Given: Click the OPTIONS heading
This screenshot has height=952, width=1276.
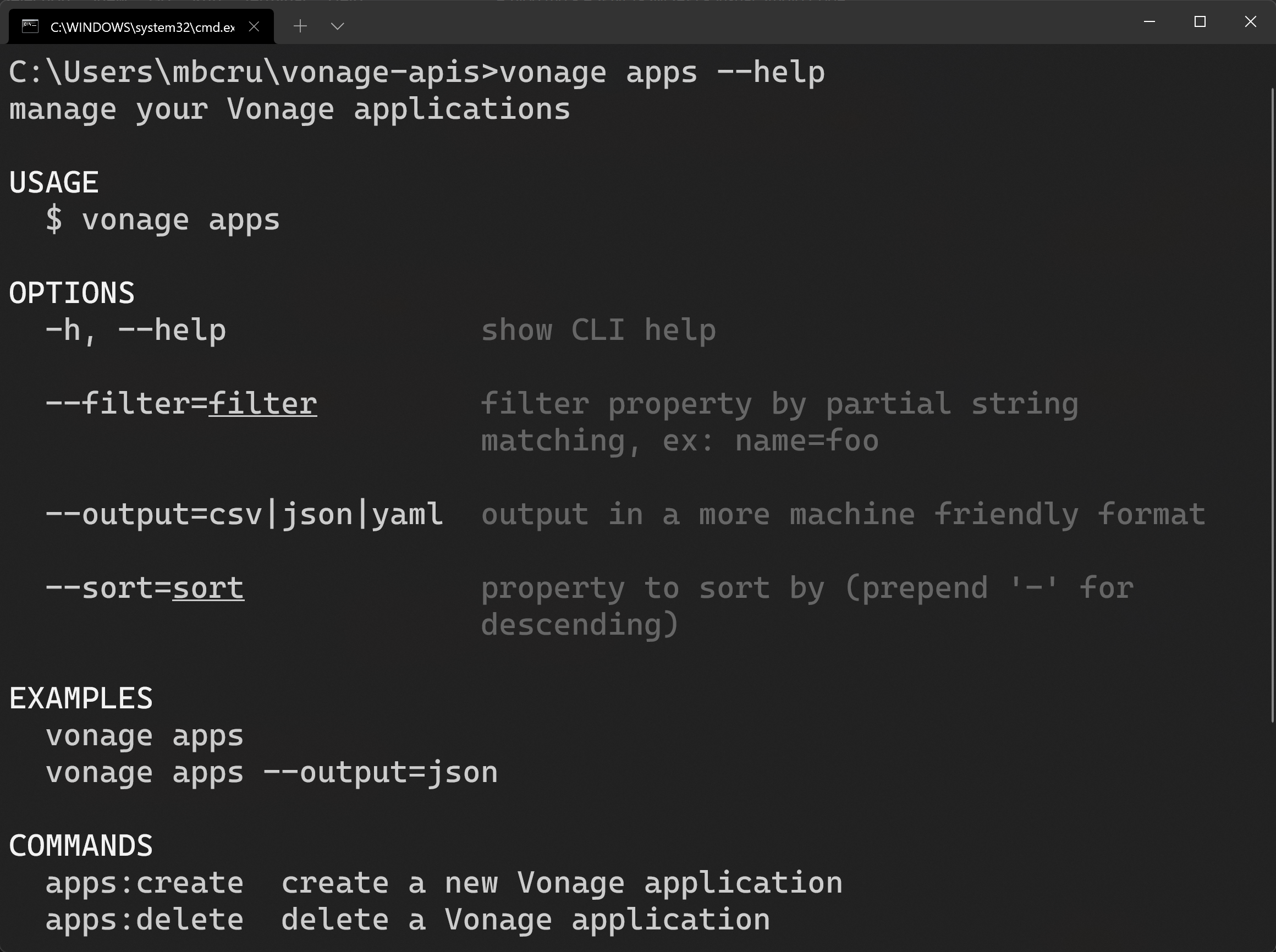Looking at the screenshot, I should click(71, 293).
